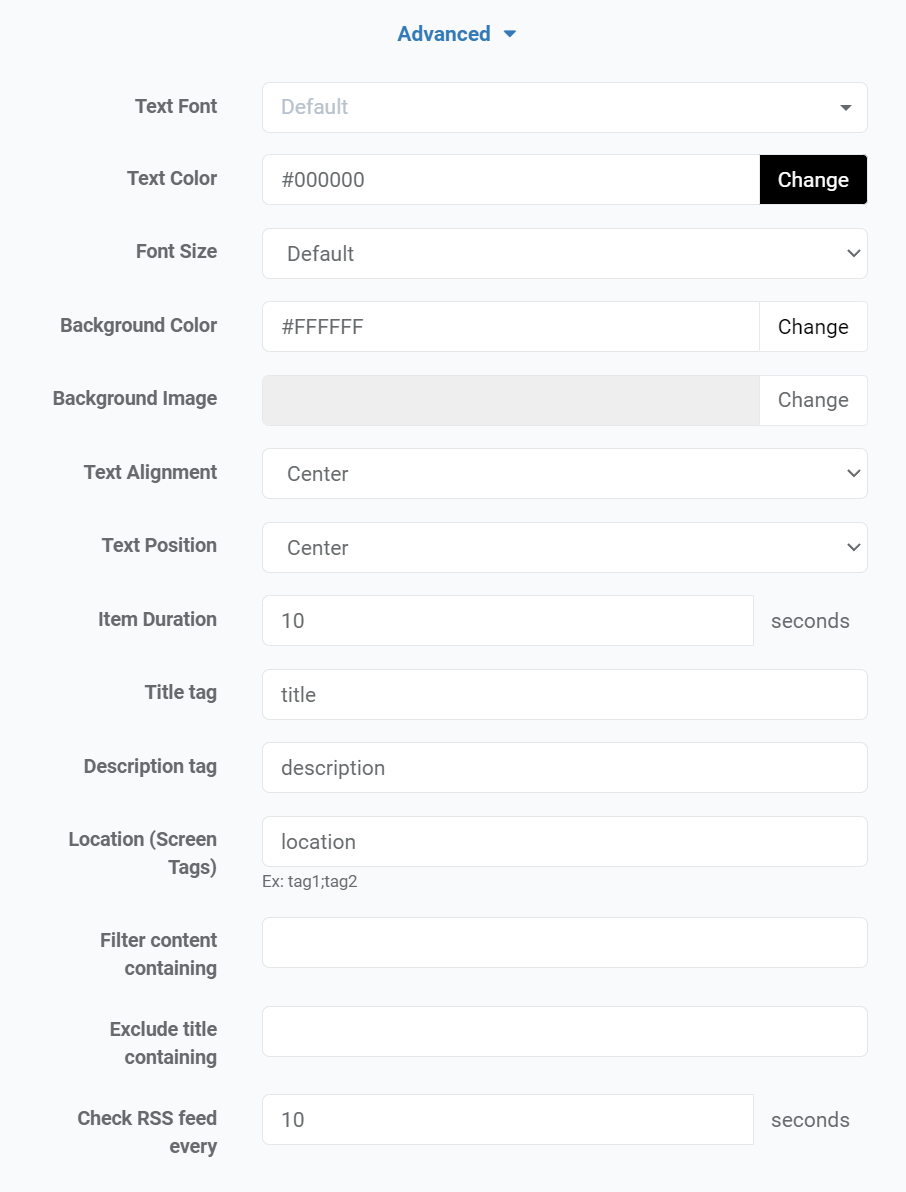This screenshot has width=906, height=1192.
Task: Click Change button for Background Image
Action: 813,400
